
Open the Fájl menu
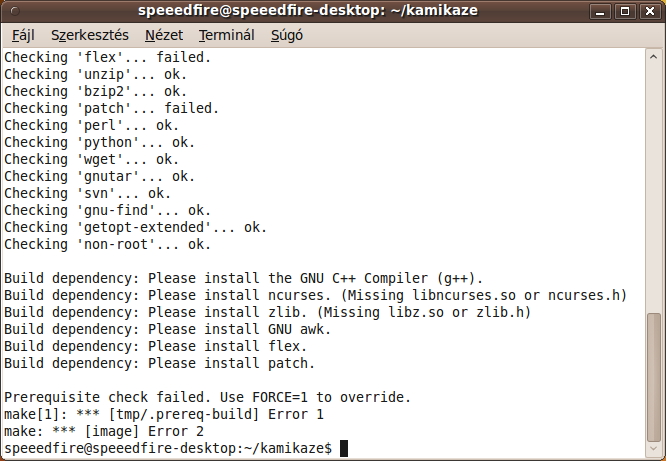pyautogui.click(x=23, y=35)
